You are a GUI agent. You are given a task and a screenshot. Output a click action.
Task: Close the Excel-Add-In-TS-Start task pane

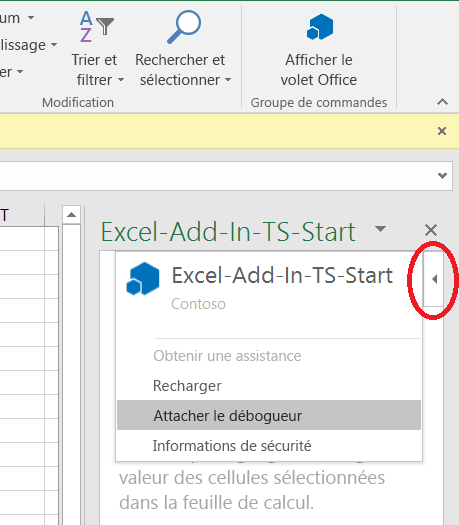[x=431, y=230]
